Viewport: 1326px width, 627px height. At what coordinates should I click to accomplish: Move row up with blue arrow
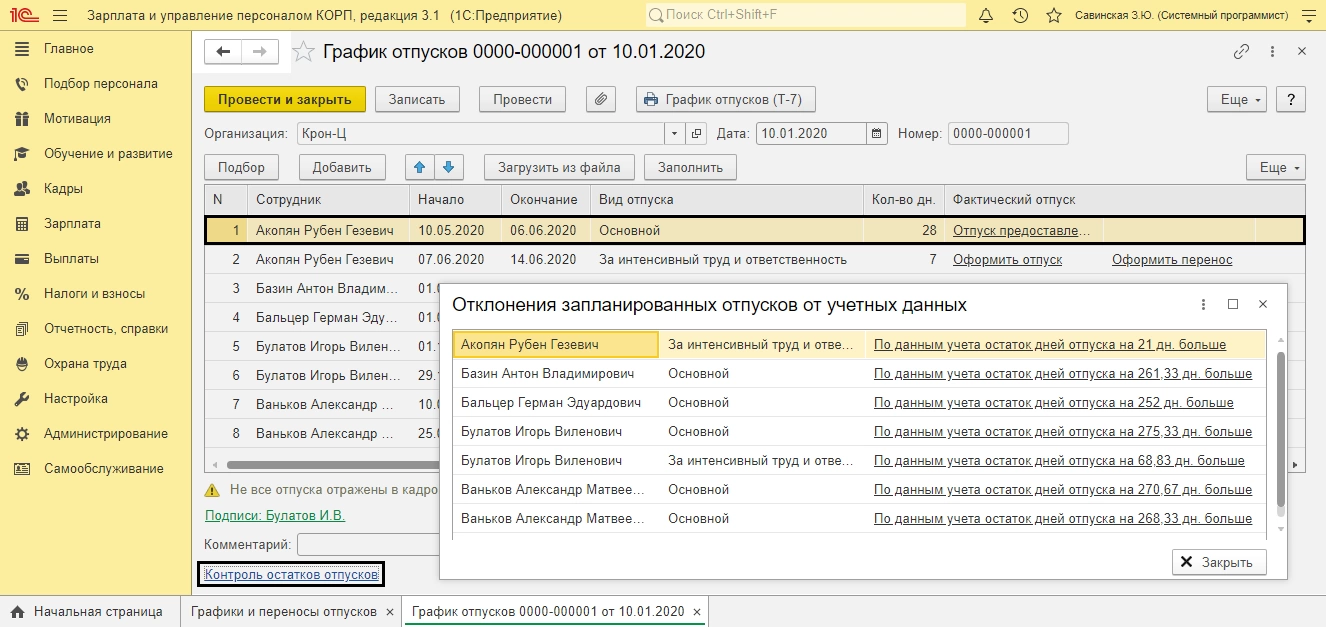pyautogui.click(x=420, y=168)
